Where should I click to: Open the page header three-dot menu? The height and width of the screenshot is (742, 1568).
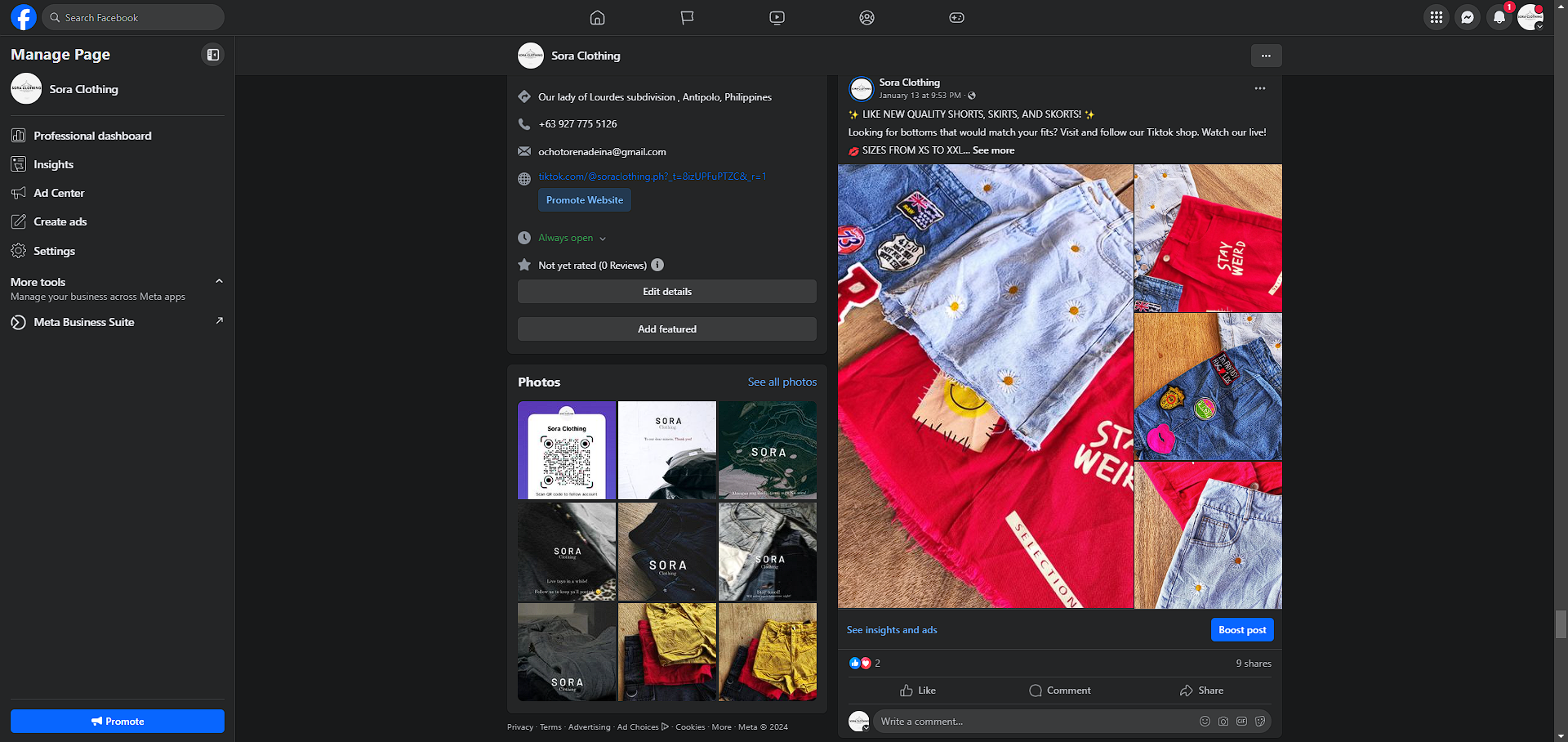point(1266,56)
